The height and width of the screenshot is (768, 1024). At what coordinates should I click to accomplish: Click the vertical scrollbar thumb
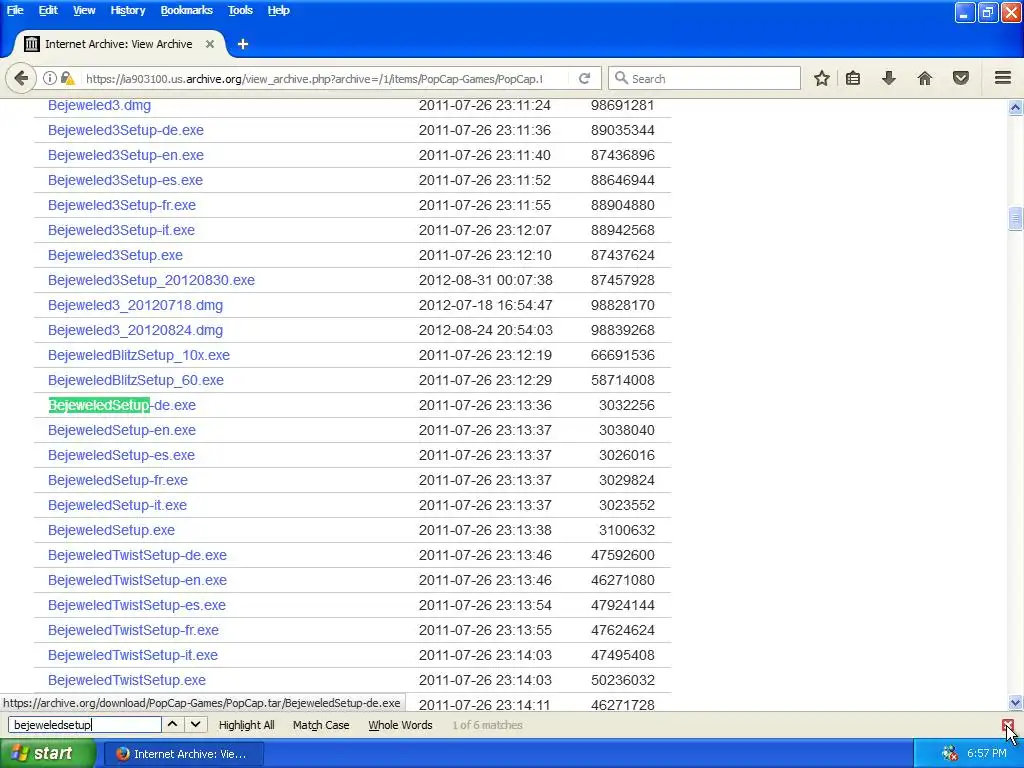(x=1016, y=219)
